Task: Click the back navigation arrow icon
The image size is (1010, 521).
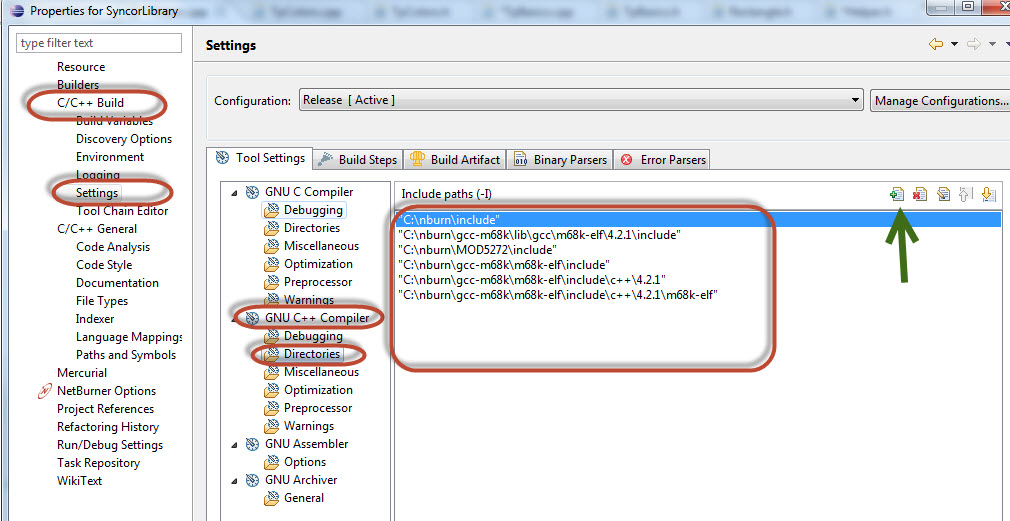Action: [936, 44]
